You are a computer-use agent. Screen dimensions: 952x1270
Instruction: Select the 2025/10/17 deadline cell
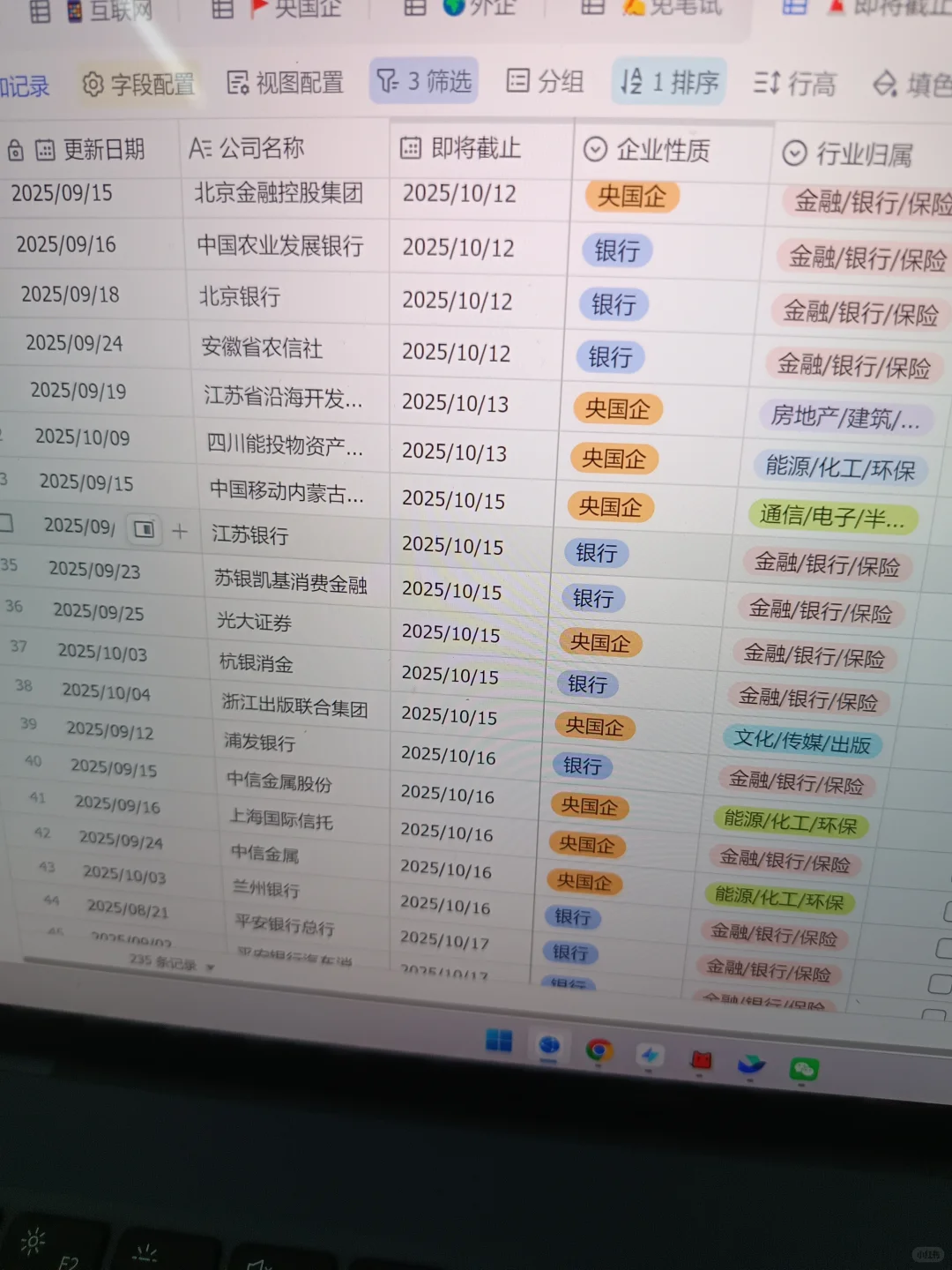pos(444,940)
